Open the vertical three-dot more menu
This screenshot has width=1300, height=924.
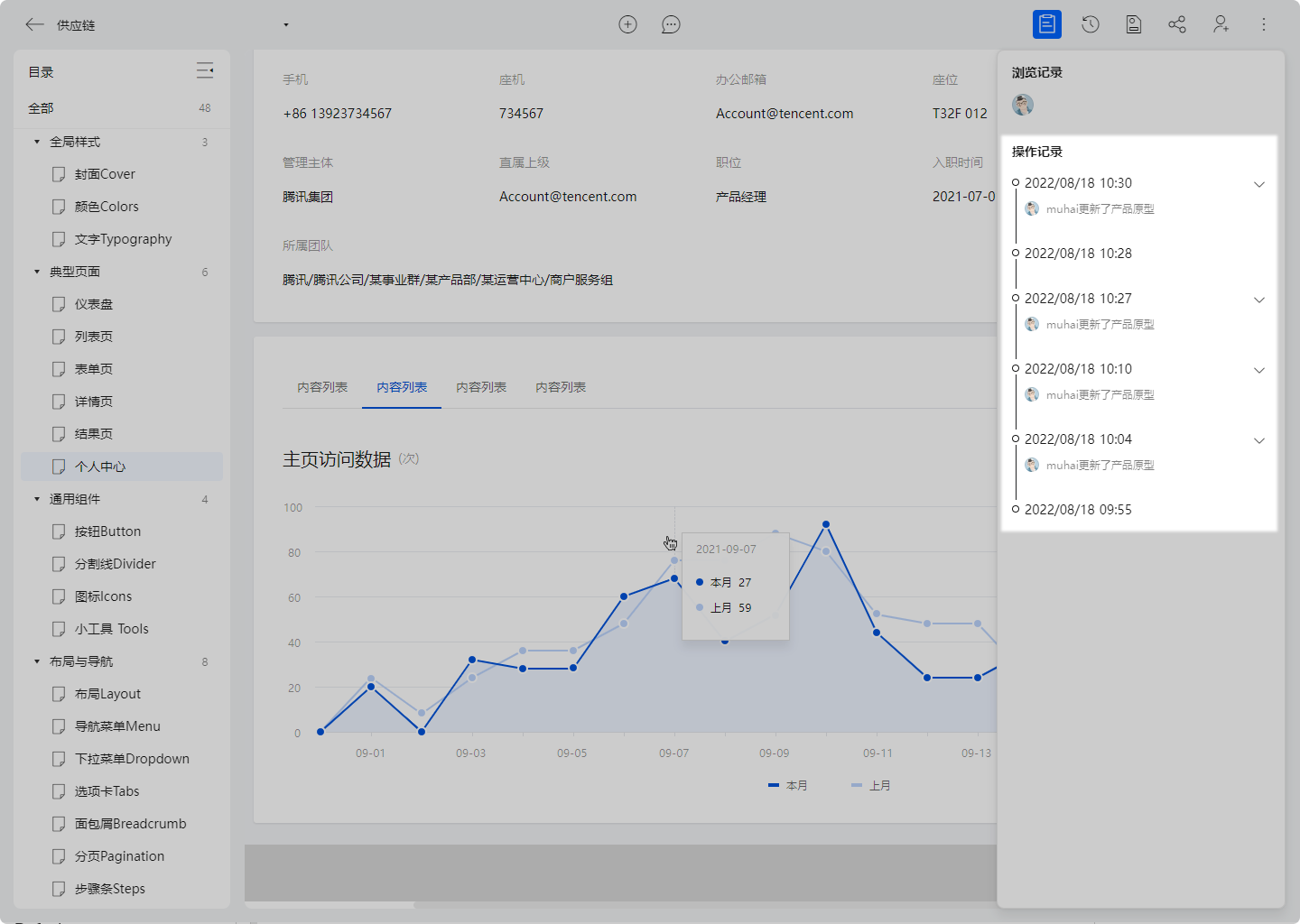click(x=1264, y=24)
